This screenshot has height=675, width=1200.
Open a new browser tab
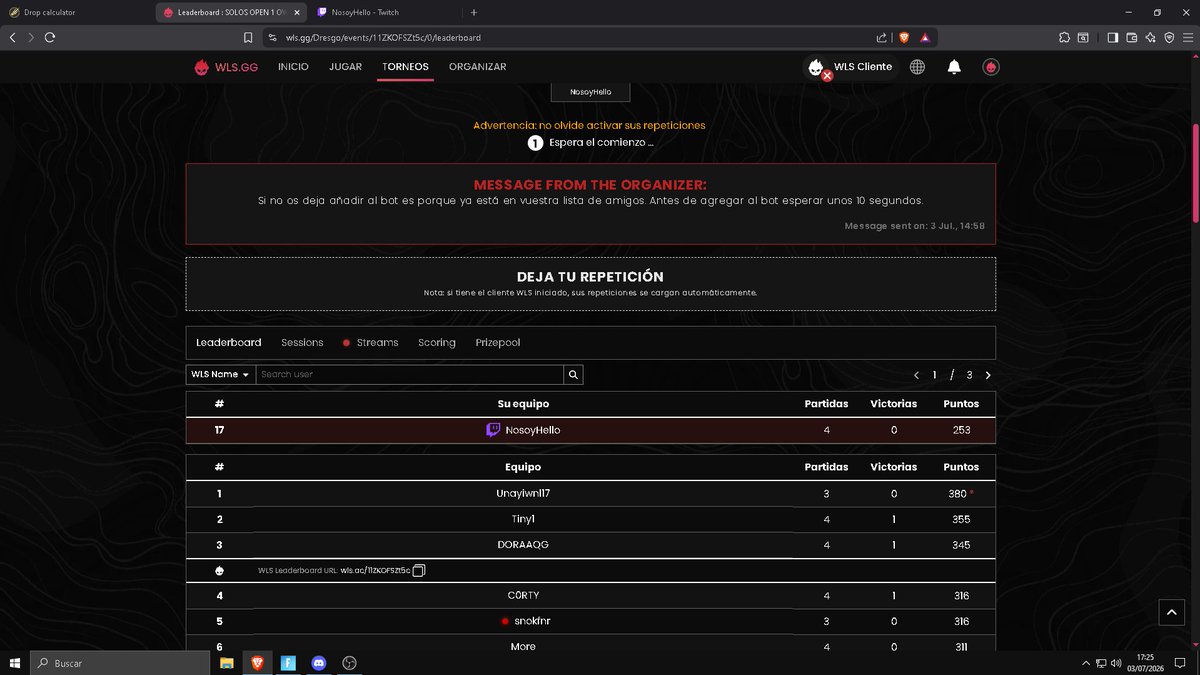point(473,12)
